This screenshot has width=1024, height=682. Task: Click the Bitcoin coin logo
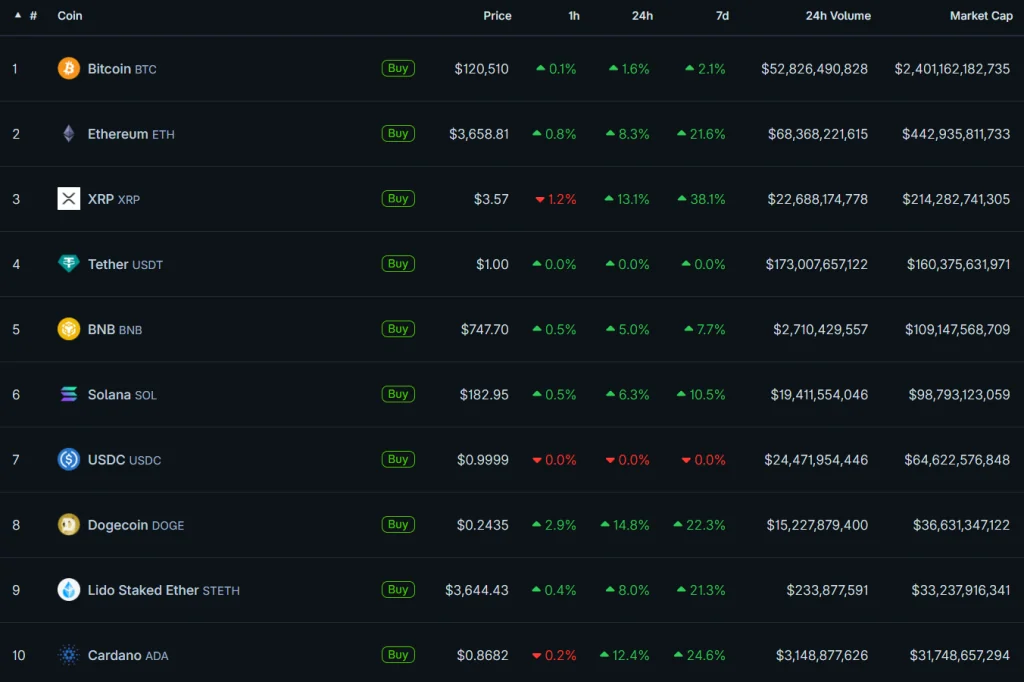[x=69, y=69]
